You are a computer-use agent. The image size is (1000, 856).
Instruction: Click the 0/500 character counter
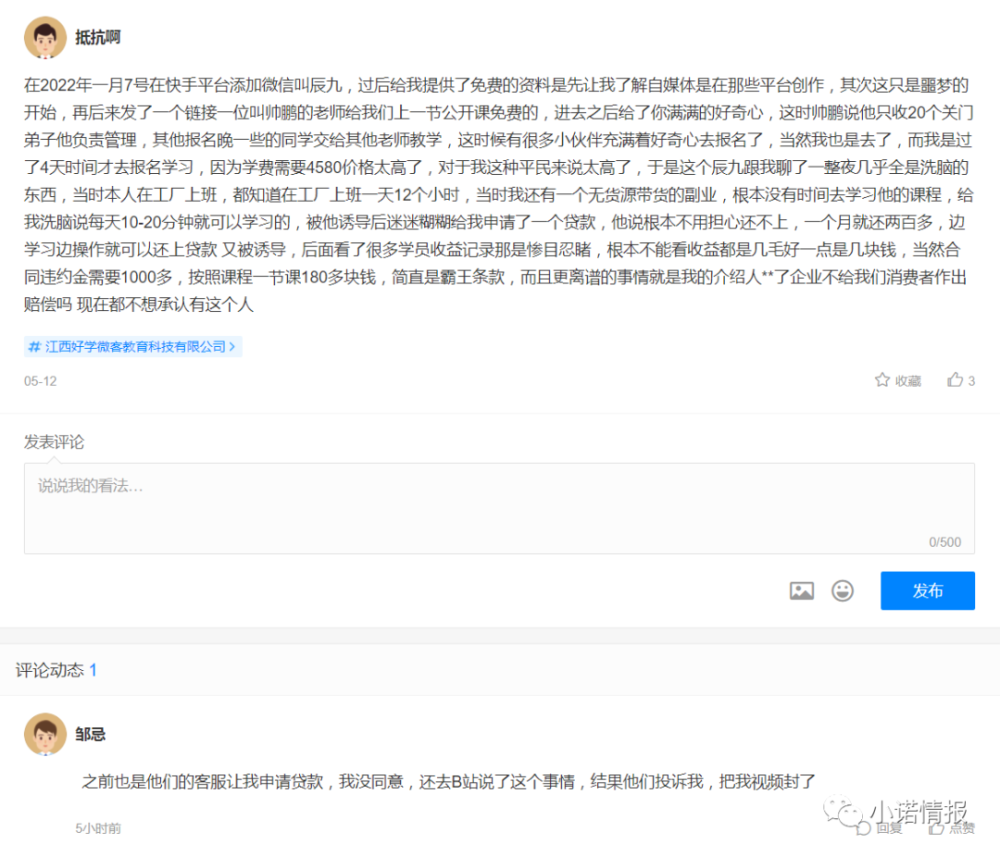[945, 542]
